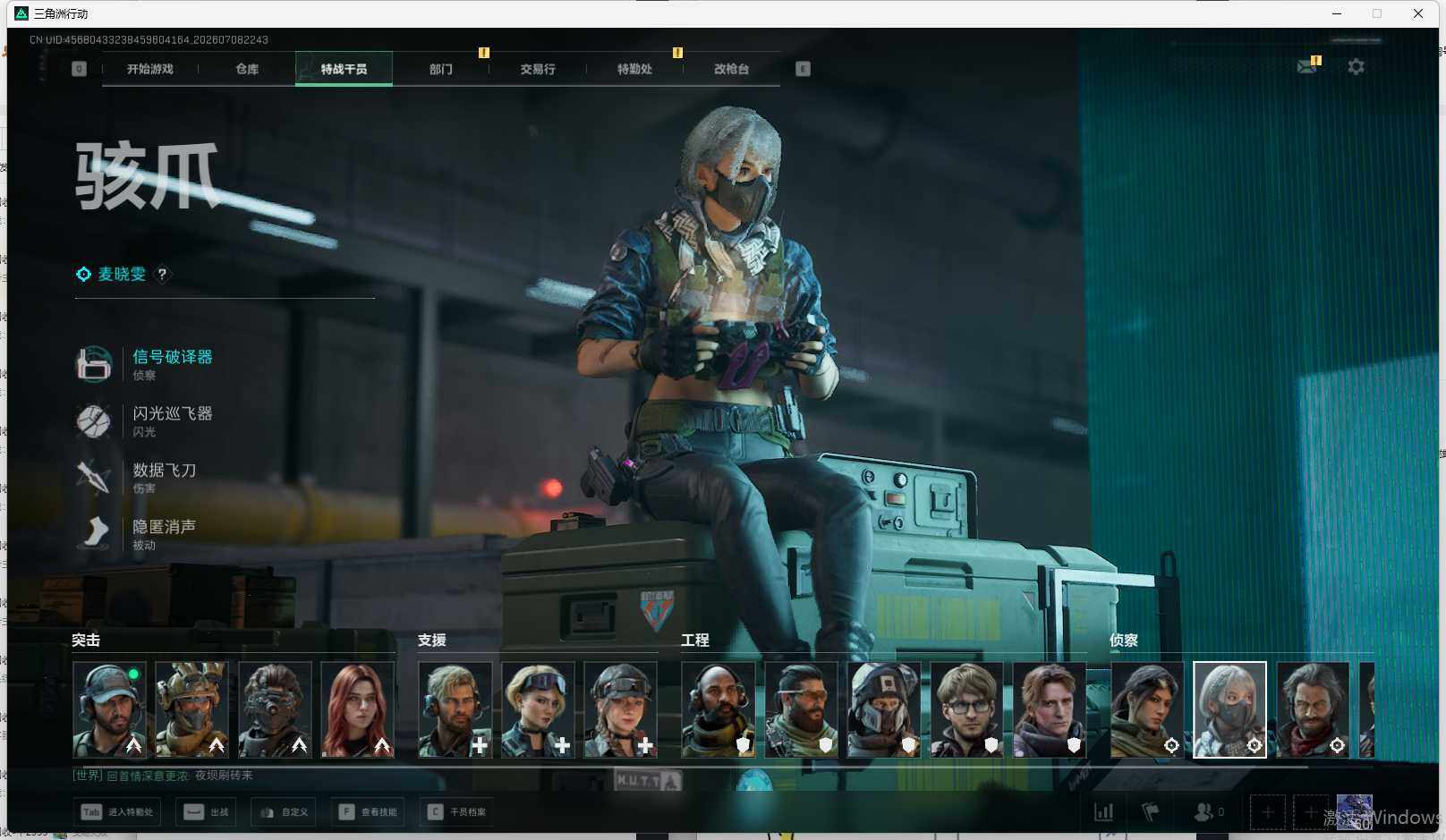
Task: Select the highlighted 骇爪 operator portrait
Action: [1230, 709]
